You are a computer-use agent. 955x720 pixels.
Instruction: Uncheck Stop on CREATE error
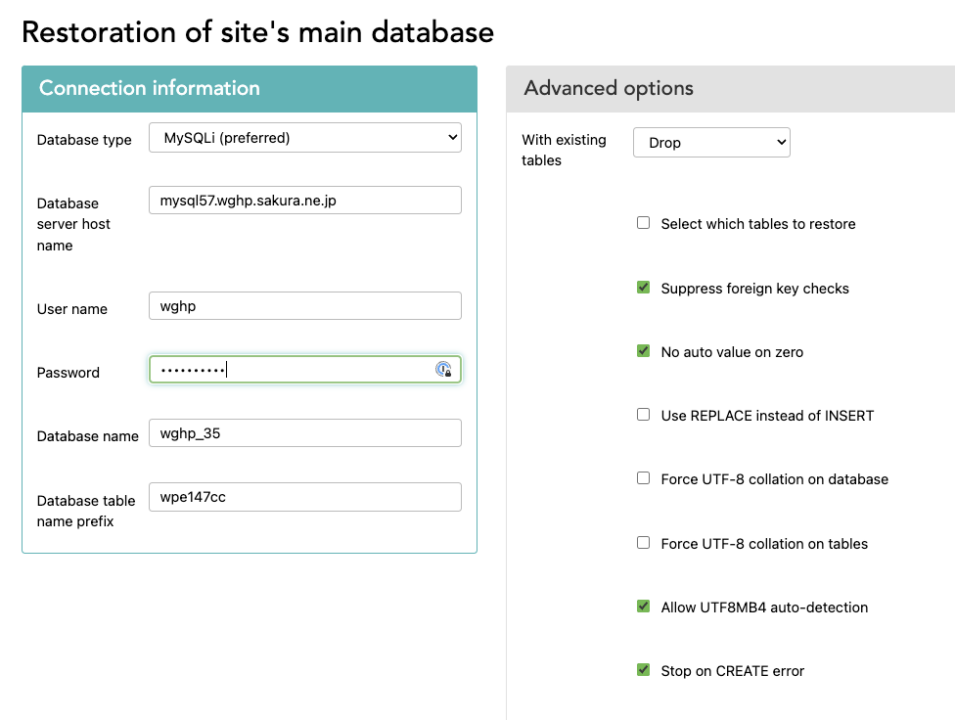coord(643,670)
